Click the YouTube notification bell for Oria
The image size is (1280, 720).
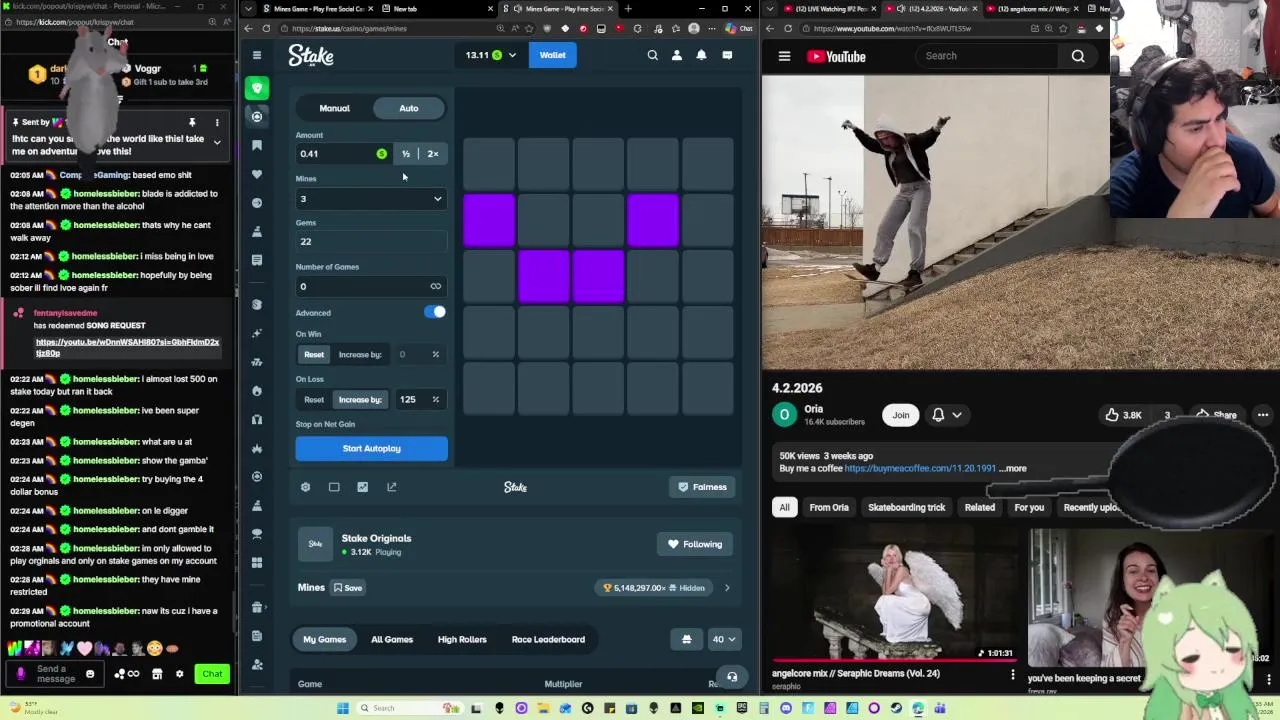[x=938, y=415]
